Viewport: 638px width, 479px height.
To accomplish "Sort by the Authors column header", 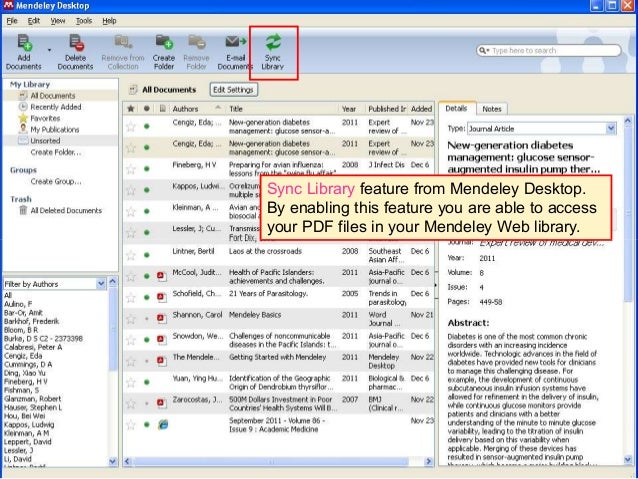I will [197, 109].
